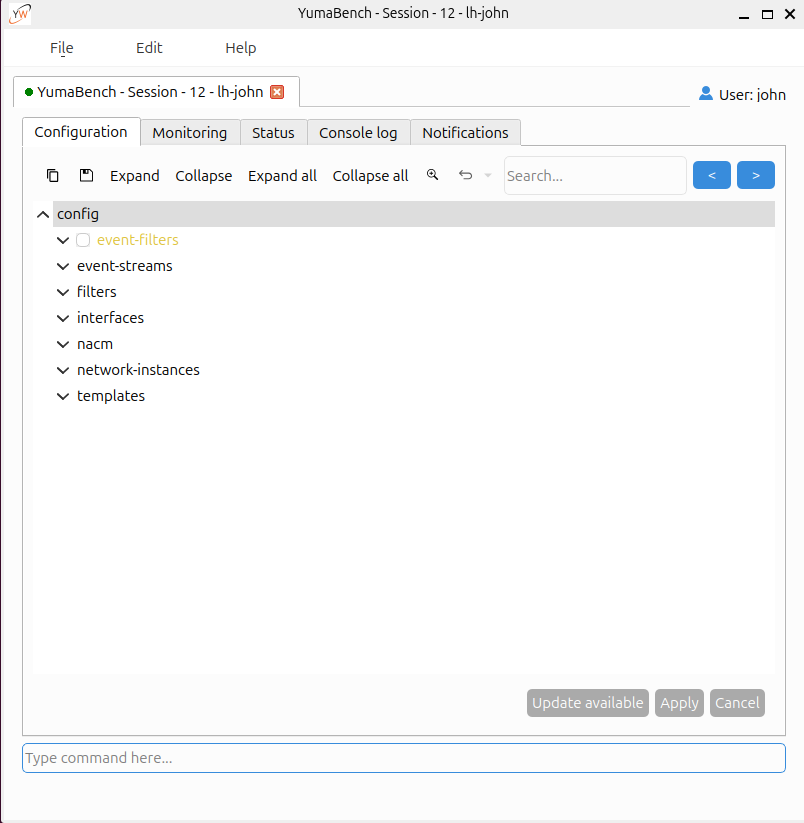
Task: Select the interfaces tree item
Action: click(x=110, y=318)
